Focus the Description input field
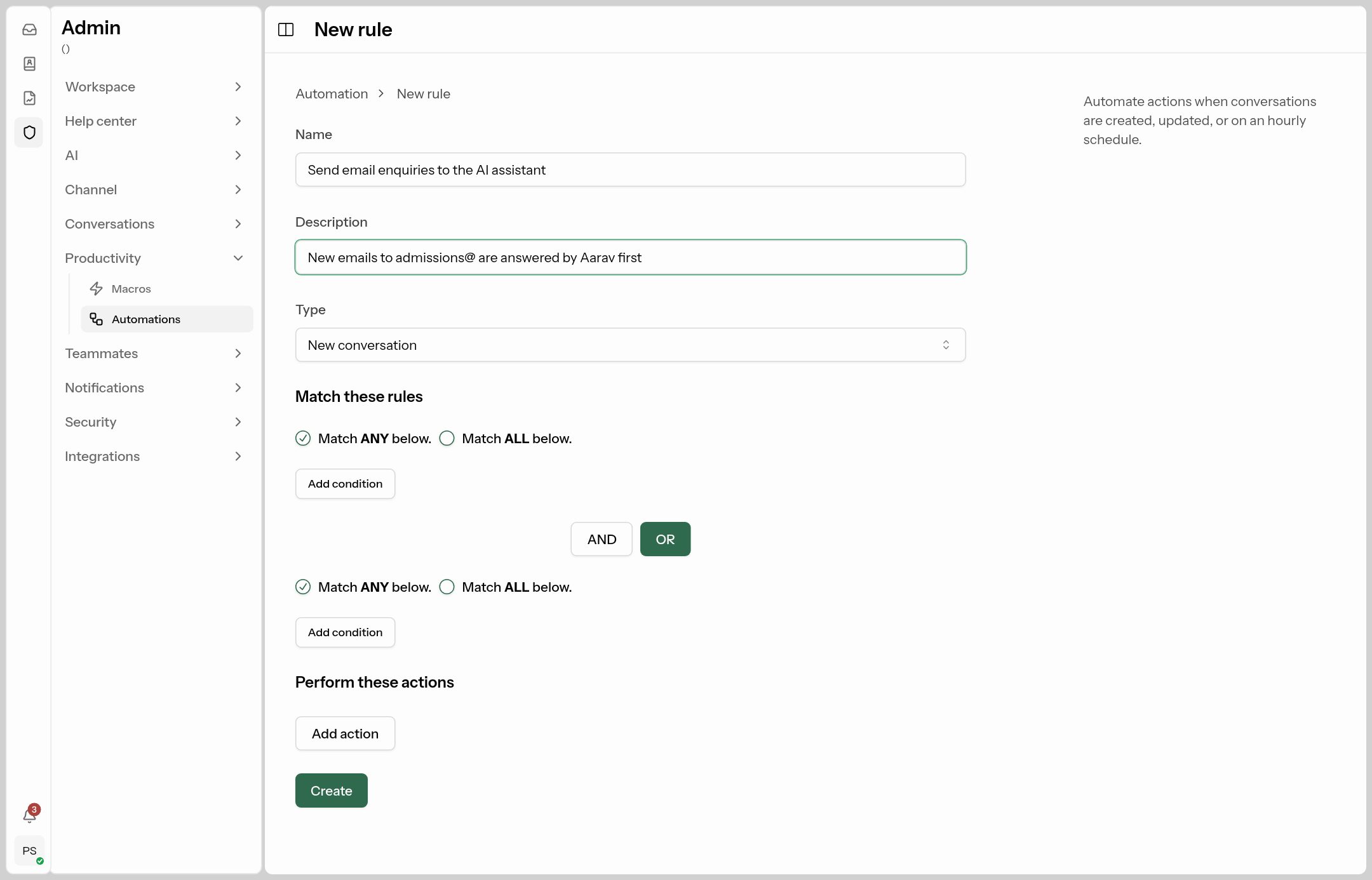The width and height of the screenshot is (1372, 880). (631, 257)
